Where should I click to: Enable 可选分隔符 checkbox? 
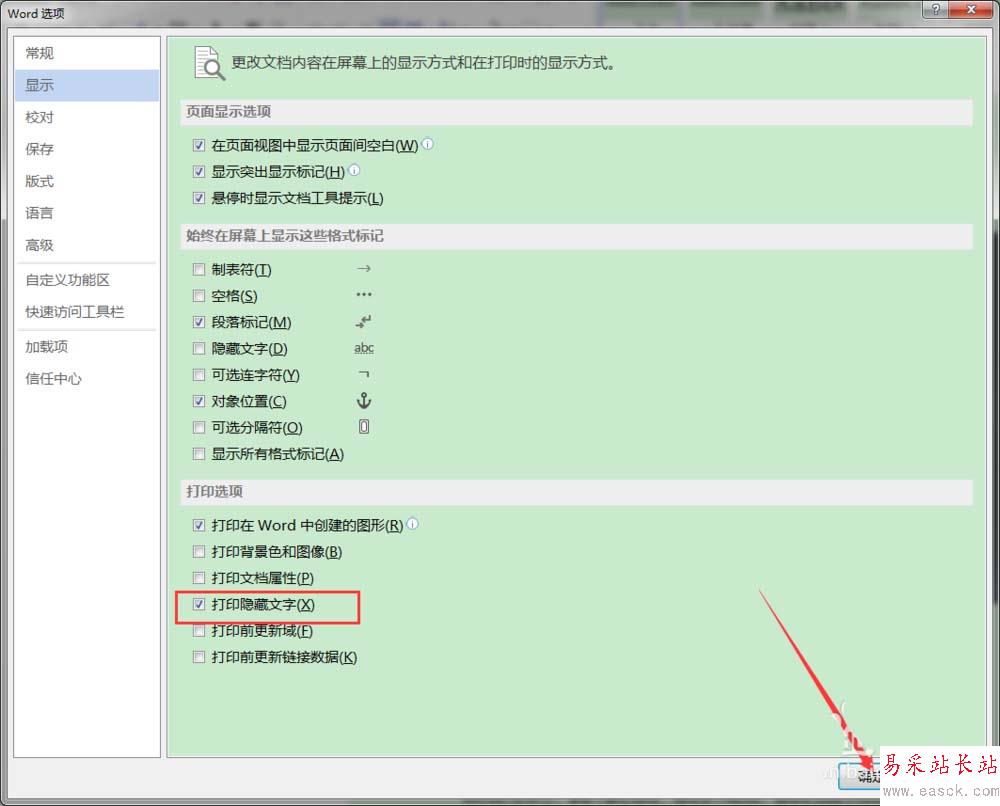click(199, 427)
